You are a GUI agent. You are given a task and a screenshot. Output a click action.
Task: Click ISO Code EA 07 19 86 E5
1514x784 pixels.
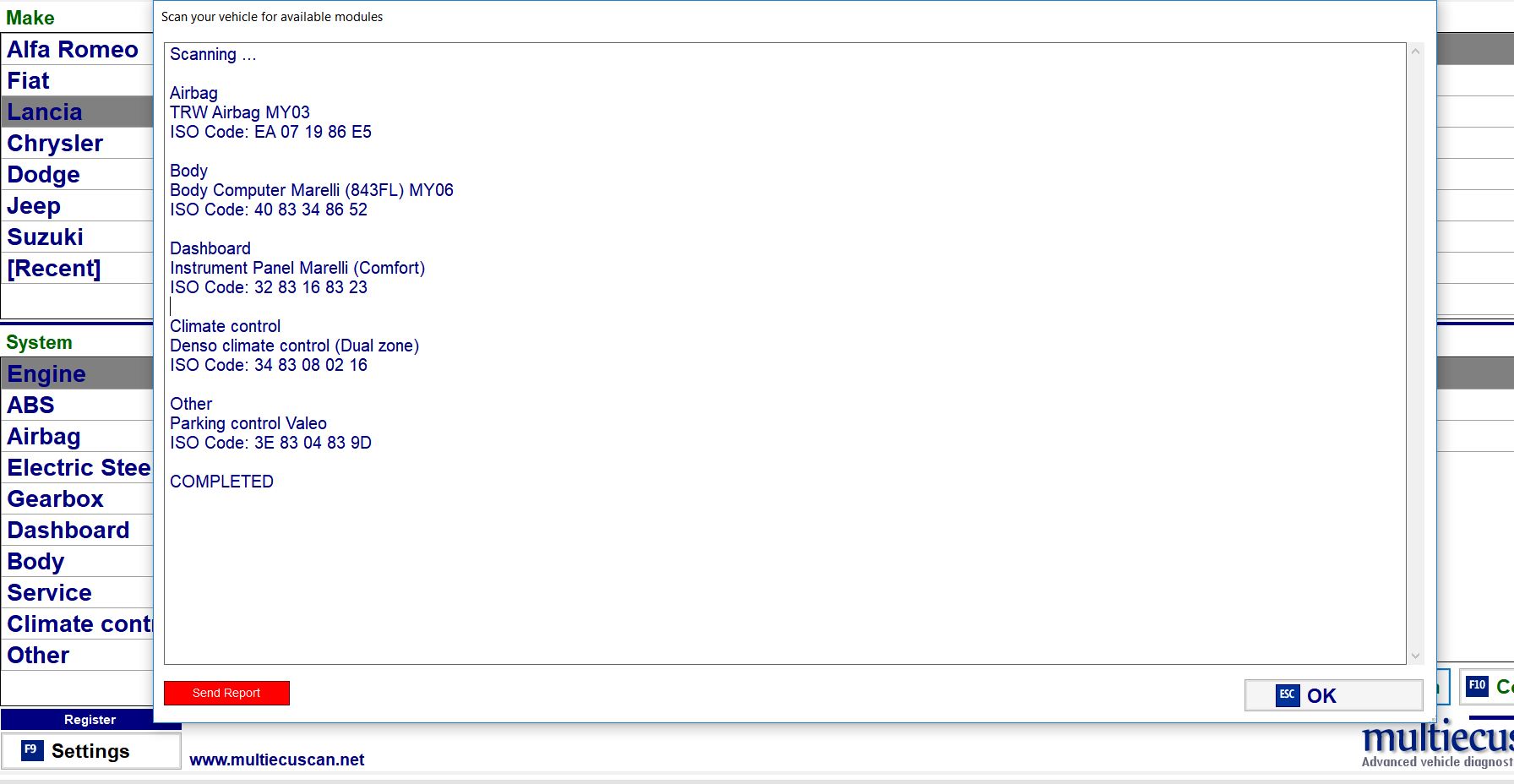pos(270,132)
